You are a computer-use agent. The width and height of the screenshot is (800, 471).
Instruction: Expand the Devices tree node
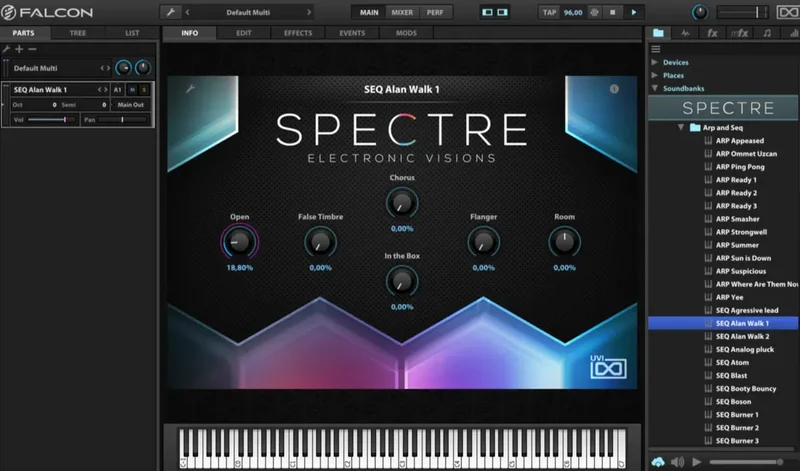[x=655, y=62]
